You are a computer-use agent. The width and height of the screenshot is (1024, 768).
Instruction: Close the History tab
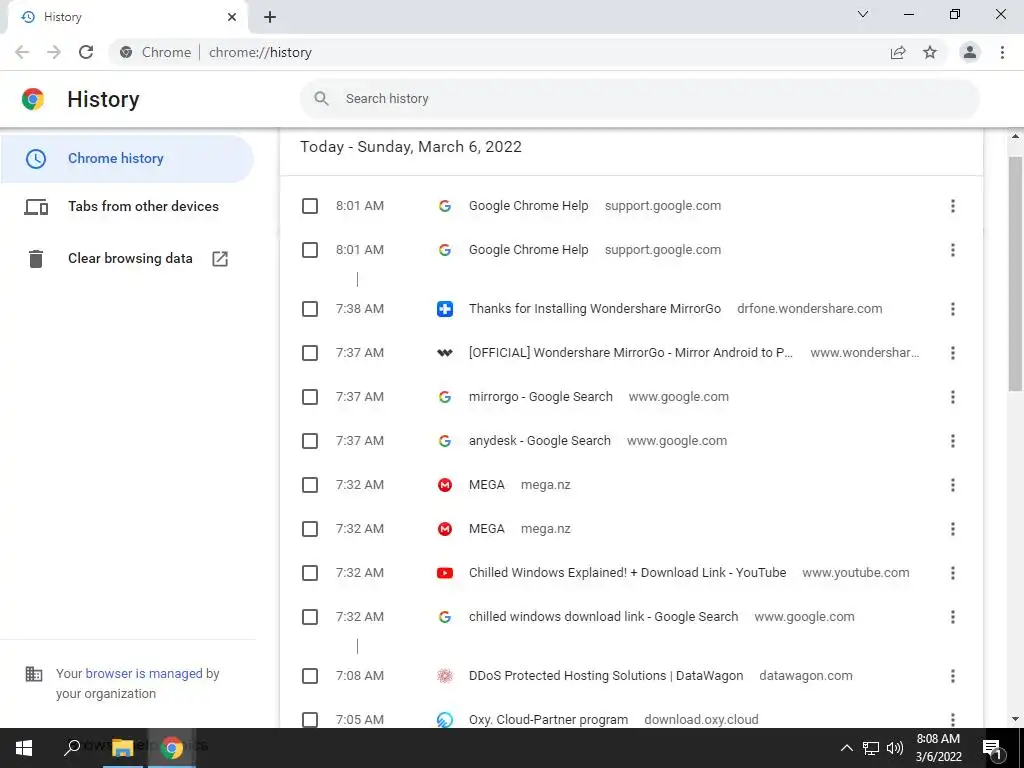[x=232, y=17]
